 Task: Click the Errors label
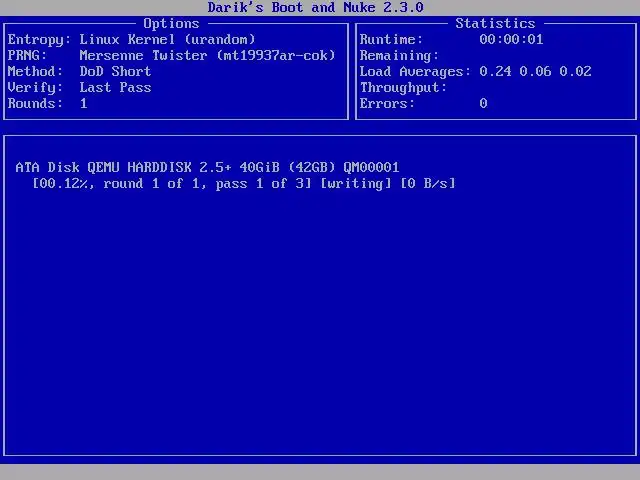(387, 103)
